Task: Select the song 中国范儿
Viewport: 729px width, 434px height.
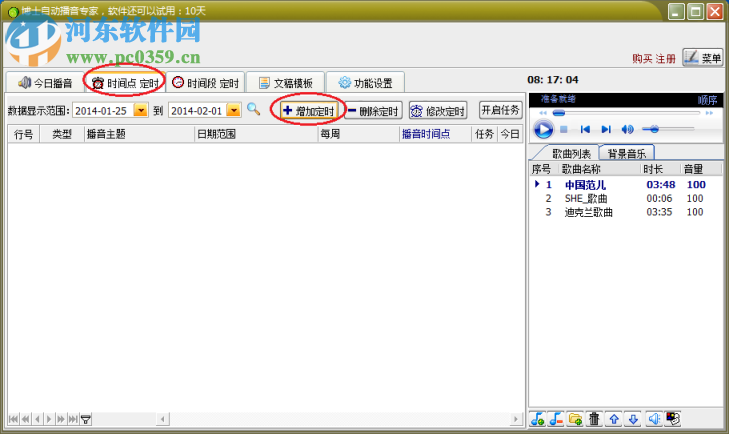Action: (x=585, y=185)
